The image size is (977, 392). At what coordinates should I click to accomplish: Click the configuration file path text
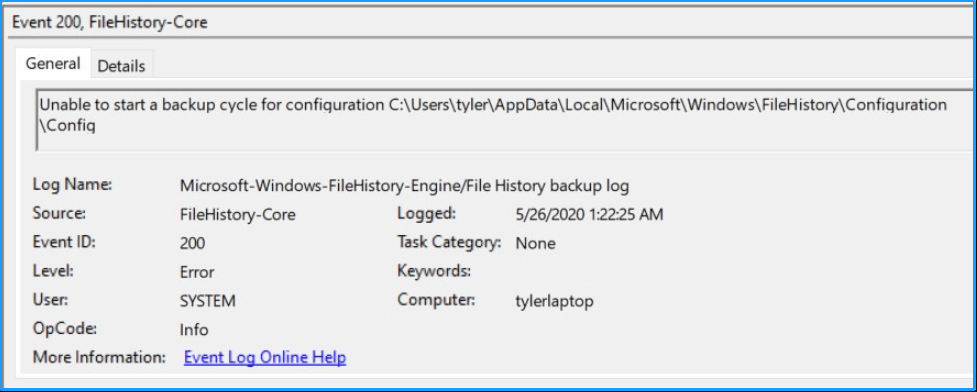point(492,115)
